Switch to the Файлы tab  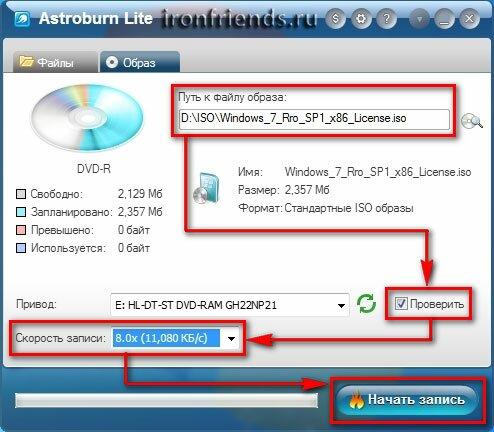(x=55, y=62)
